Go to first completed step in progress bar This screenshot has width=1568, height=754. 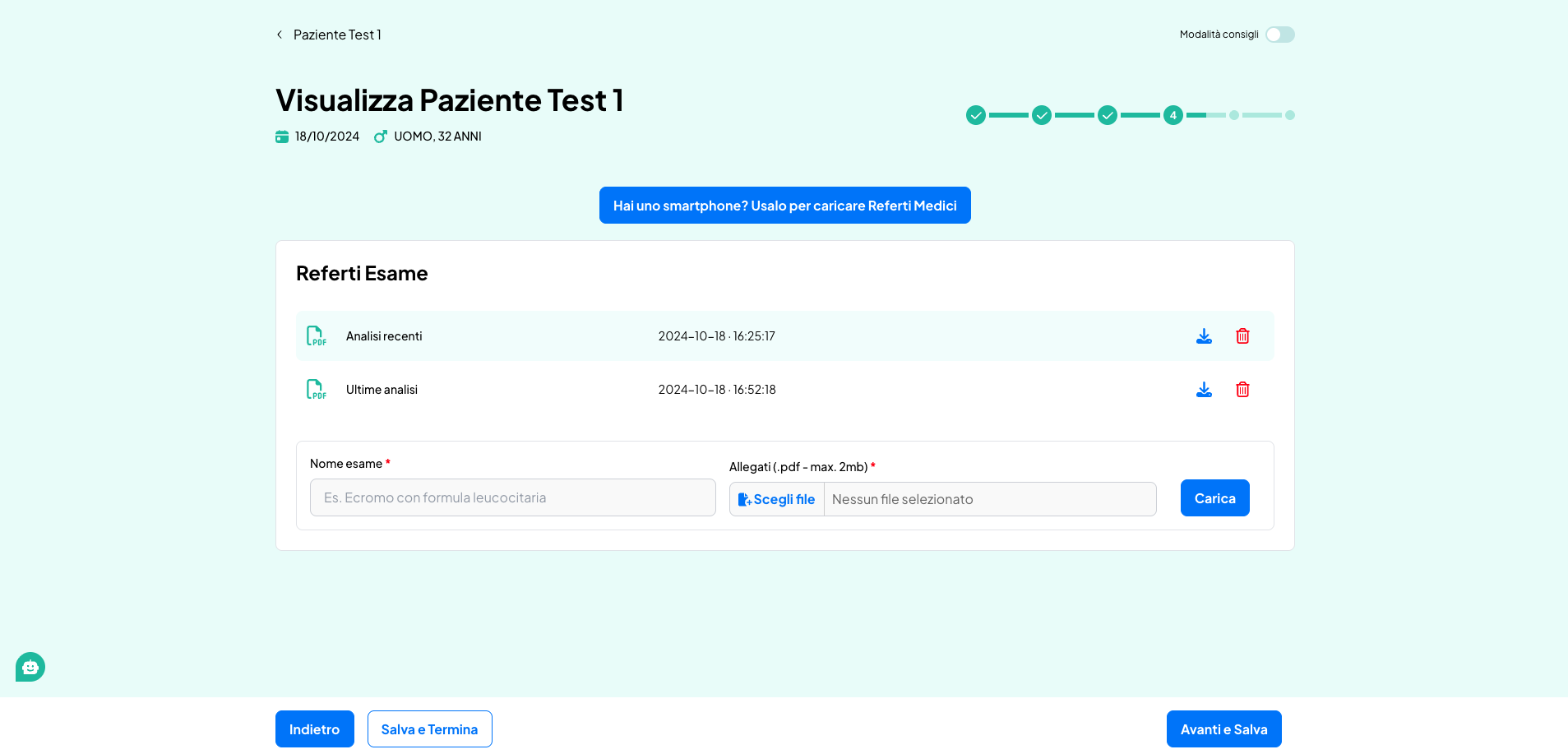[976, 115]
